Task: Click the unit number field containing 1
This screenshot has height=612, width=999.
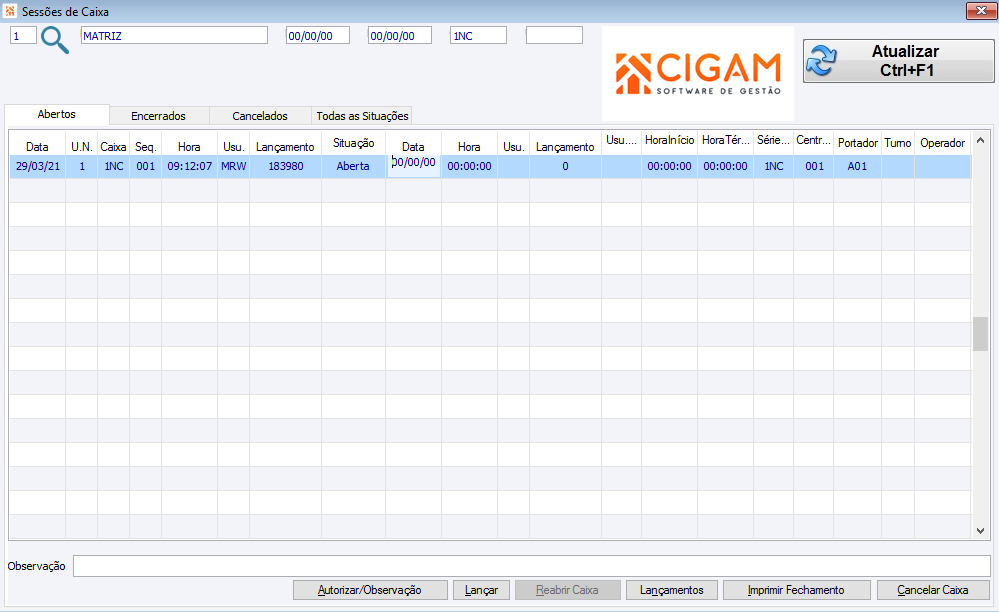Action: pyautogui.click(x=23, y=36)
